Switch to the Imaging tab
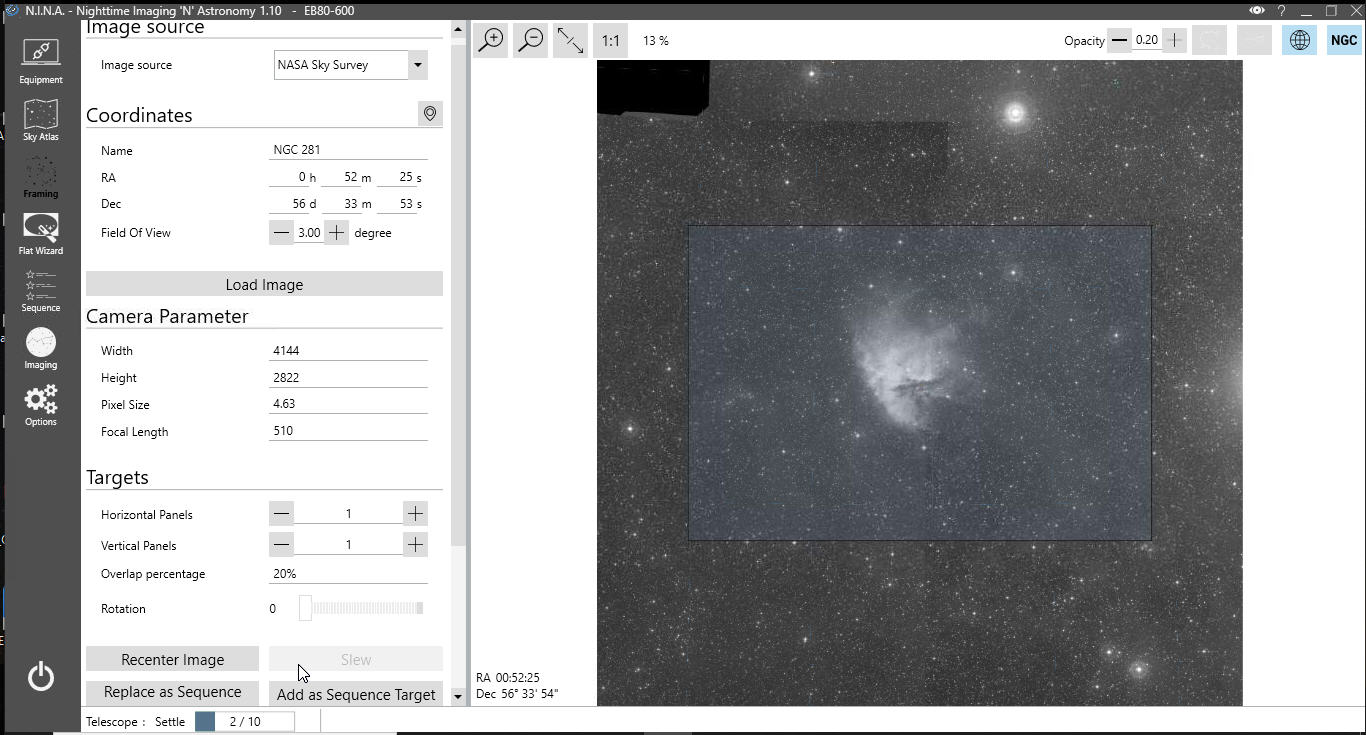The image size is (1366, 735). (x=40, y=348)
